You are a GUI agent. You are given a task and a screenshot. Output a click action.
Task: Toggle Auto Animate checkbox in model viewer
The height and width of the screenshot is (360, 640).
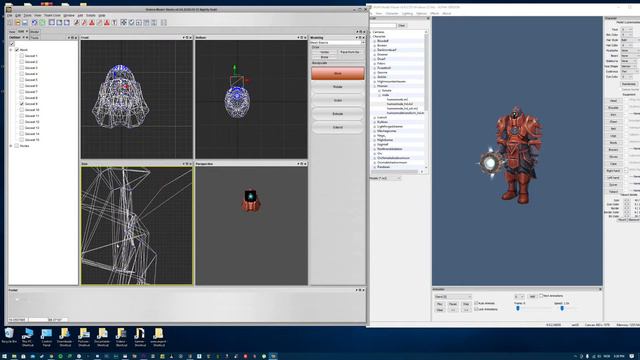point(476,303)
